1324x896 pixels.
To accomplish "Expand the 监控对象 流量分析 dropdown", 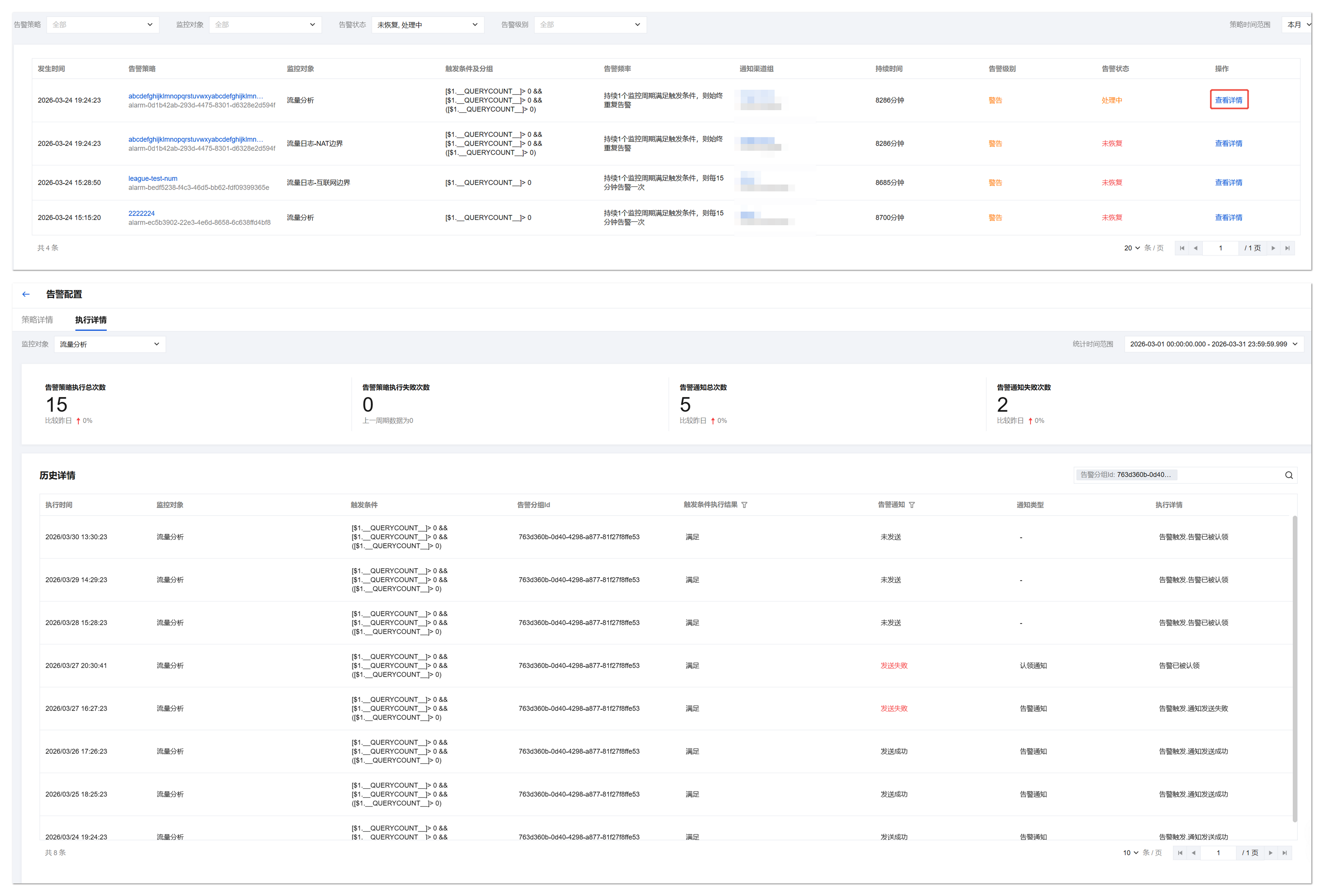I will tap(109, 344).
